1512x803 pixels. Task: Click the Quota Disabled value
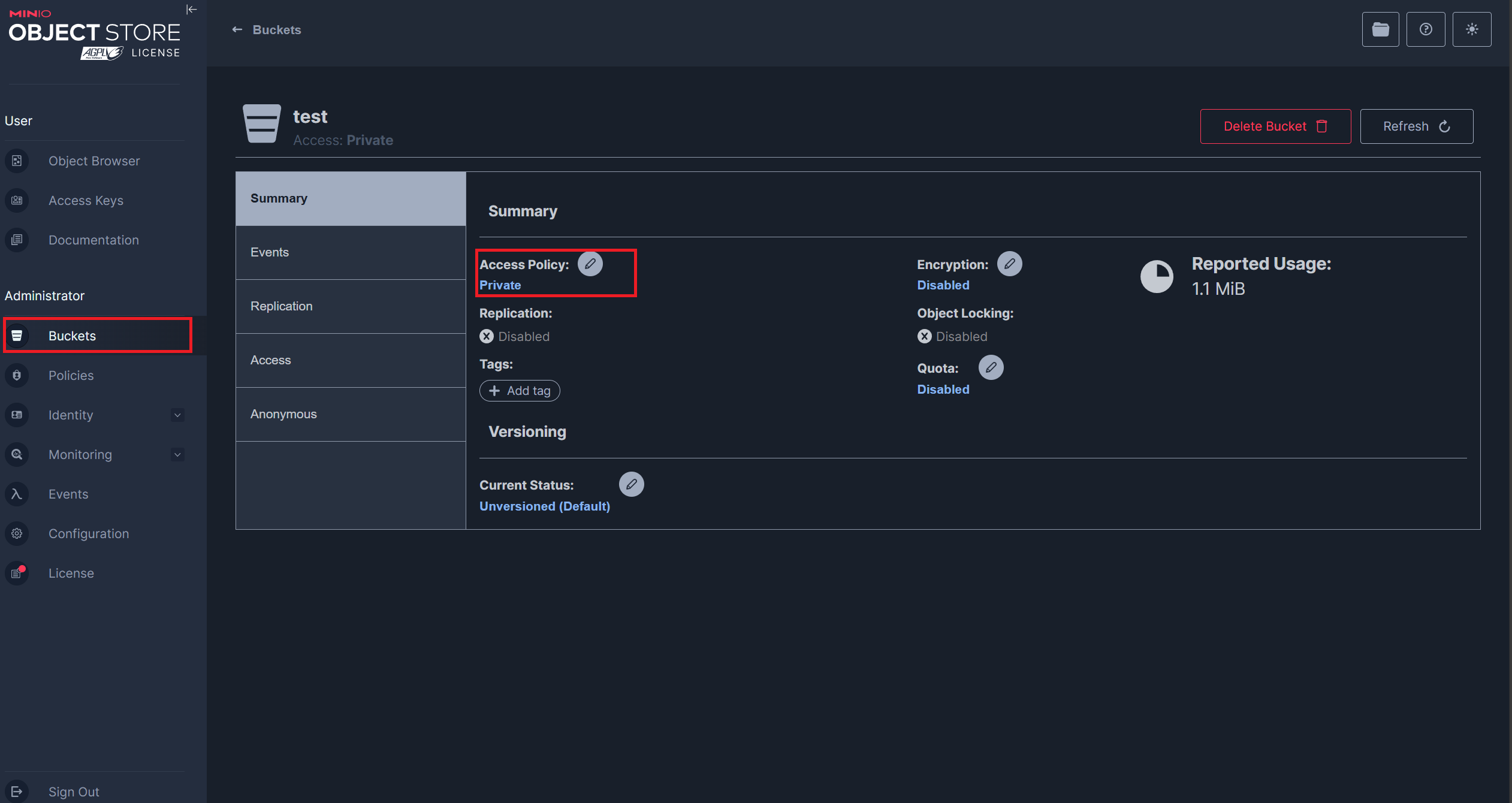pyautogui.click(x=943, y=390)
